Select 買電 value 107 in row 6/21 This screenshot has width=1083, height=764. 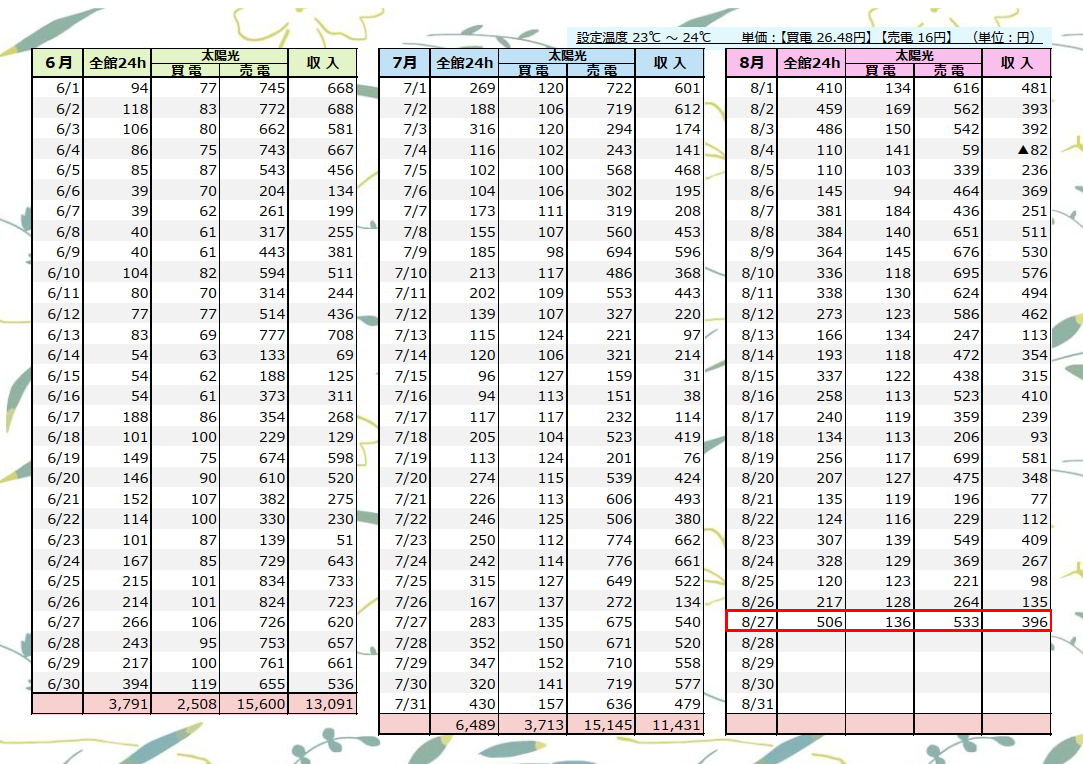point(186,499)
